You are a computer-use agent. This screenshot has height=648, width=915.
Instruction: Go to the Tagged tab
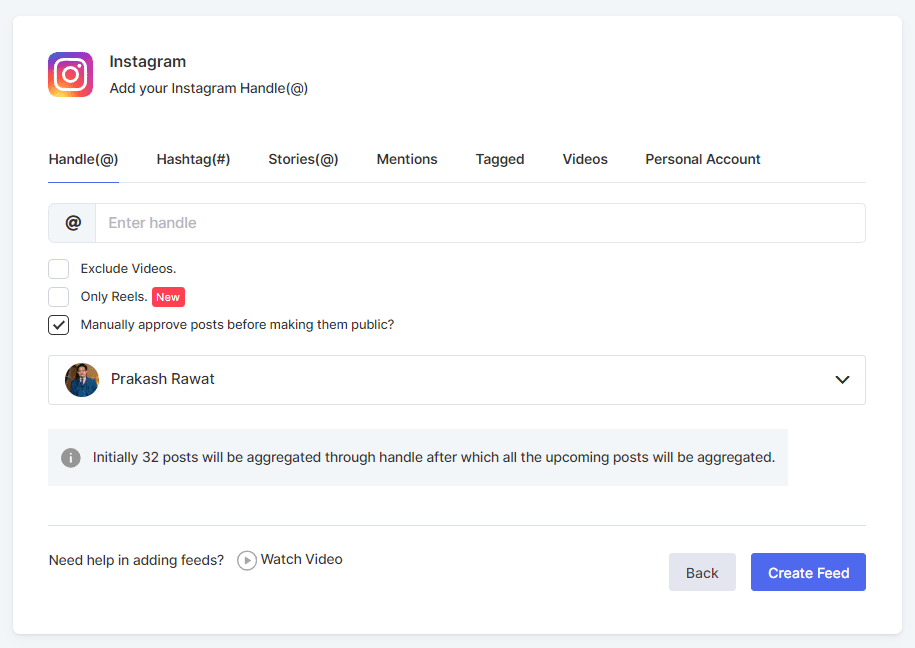point(500,159)
